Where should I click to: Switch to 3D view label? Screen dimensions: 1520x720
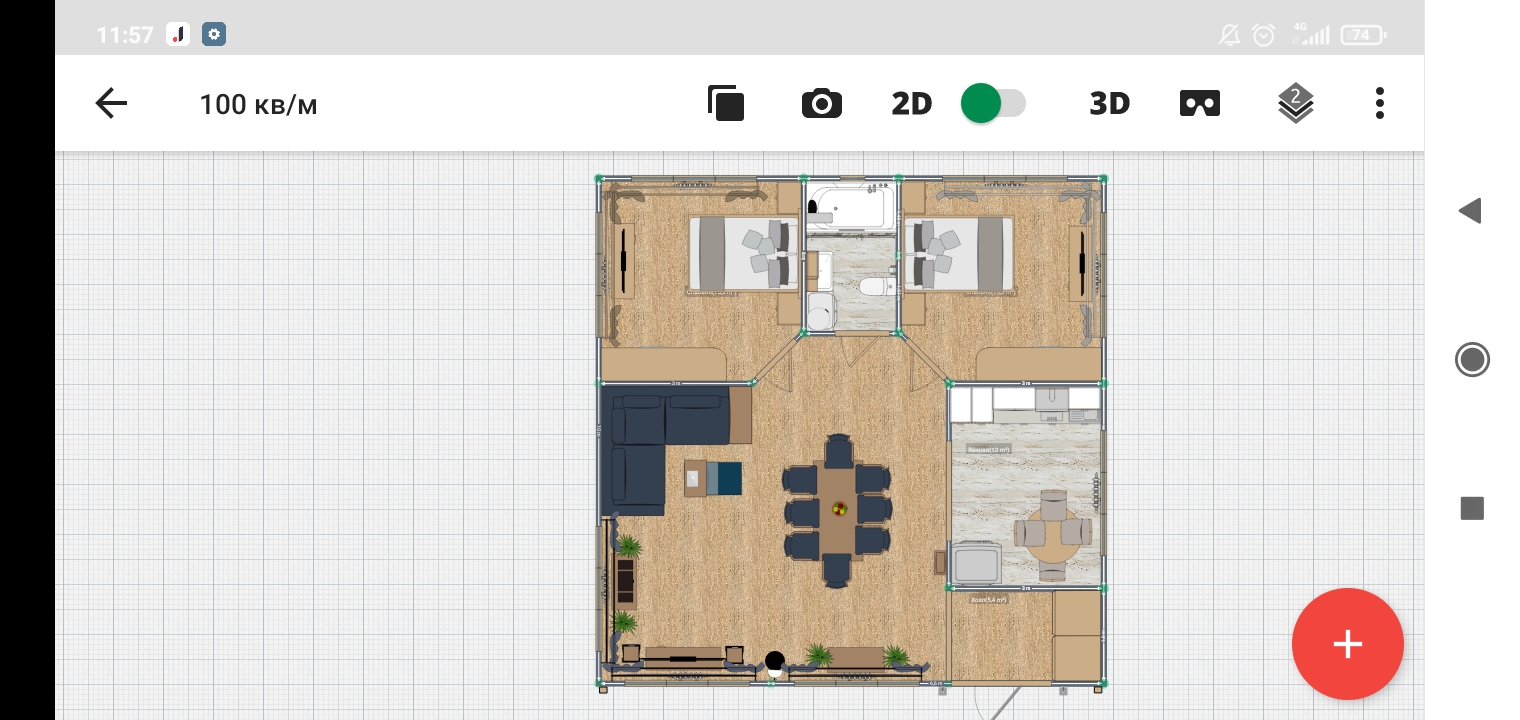1109,104
